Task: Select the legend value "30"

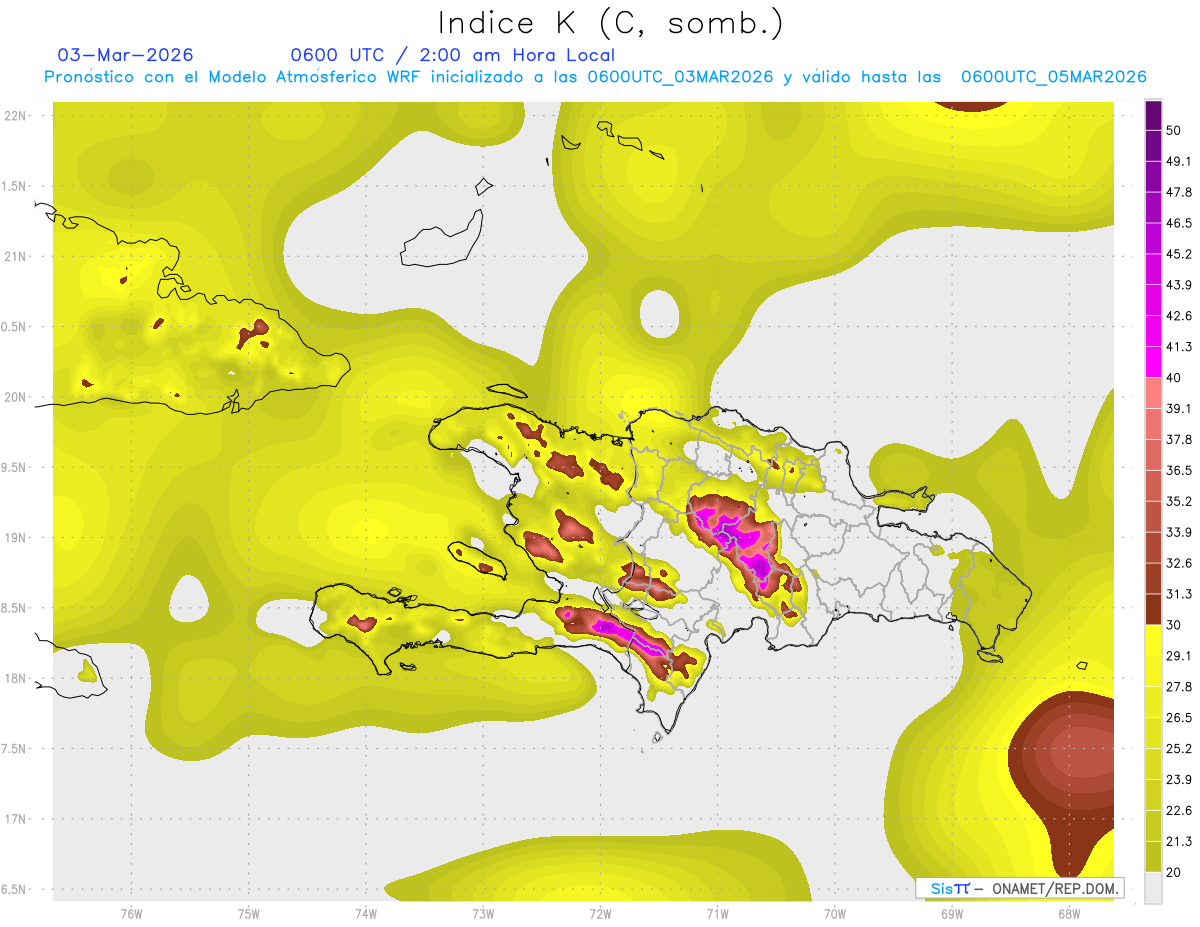Action: [1174, 625]
